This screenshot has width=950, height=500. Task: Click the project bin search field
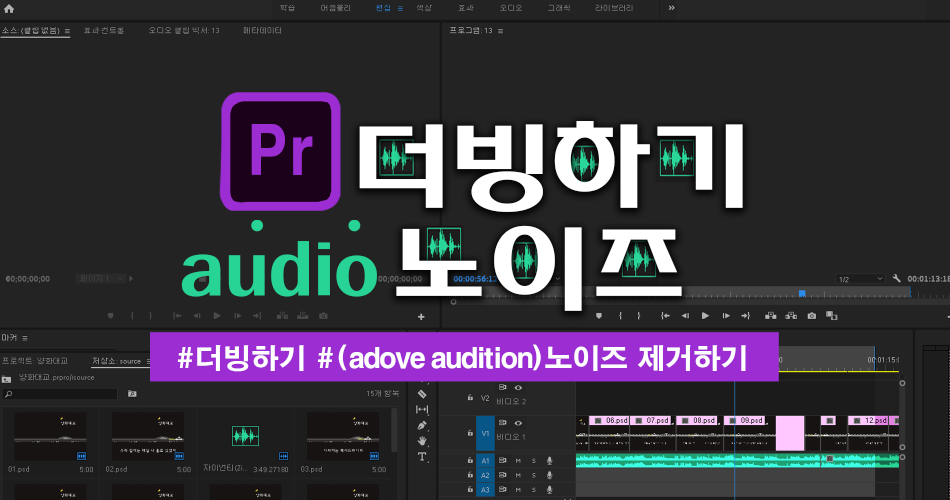(59, 394)
